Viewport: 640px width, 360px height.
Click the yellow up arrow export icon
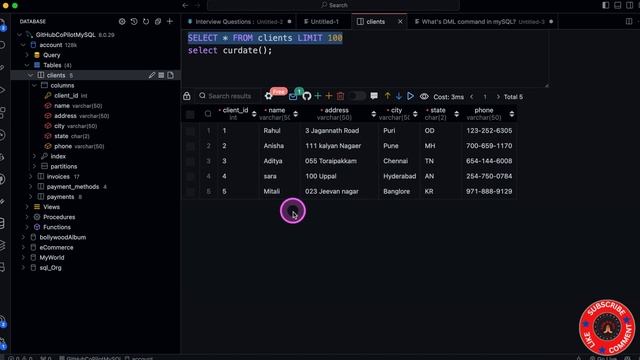(387, 96)
